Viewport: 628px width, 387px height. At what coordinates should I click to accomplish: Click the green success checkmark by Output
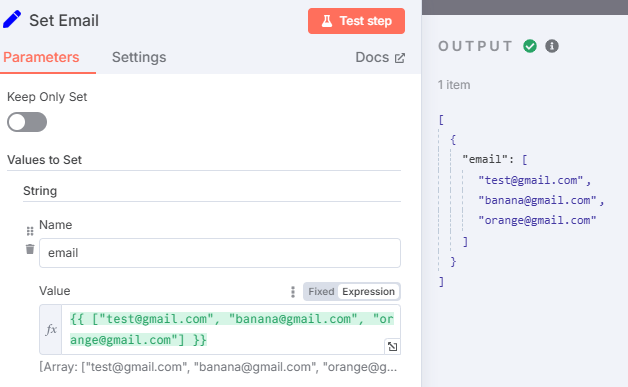coord(530,46)
